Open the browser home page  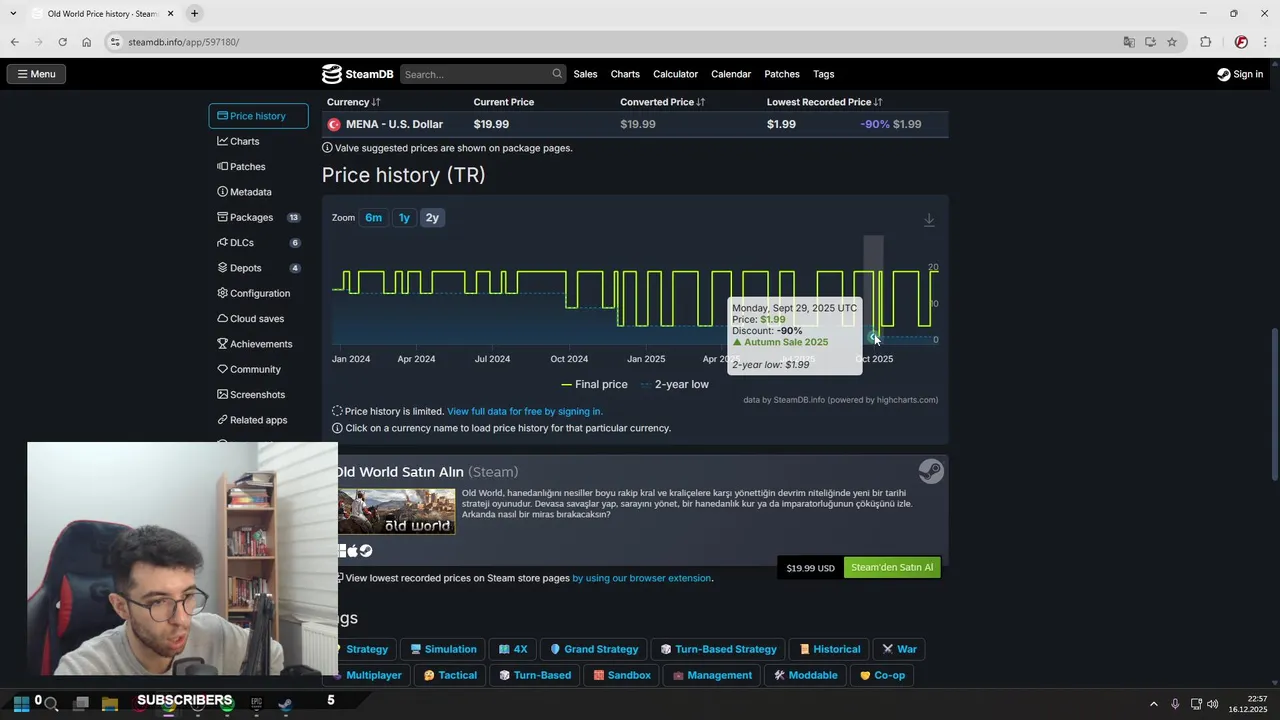coord(87,42)
